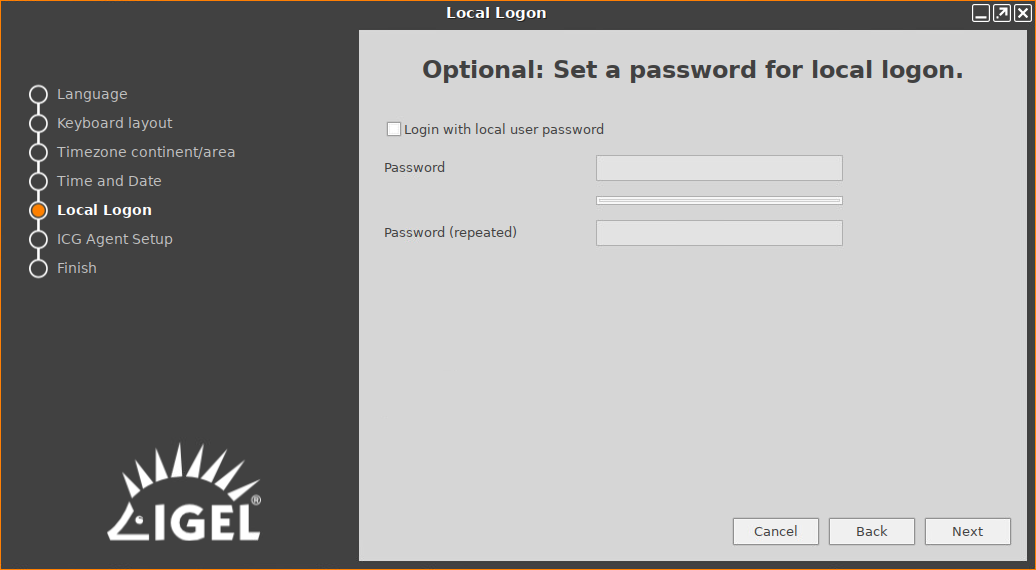Focus the Password (repeated) field

[719, 233]
